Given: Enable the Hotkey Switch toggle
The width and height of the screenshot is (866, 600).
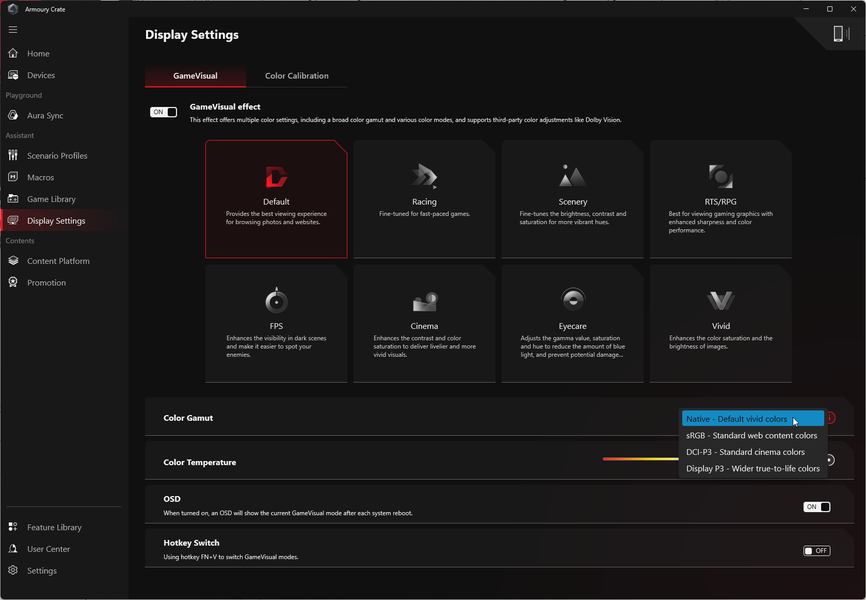Looking at the screenshot, I should tap(816, 551).
